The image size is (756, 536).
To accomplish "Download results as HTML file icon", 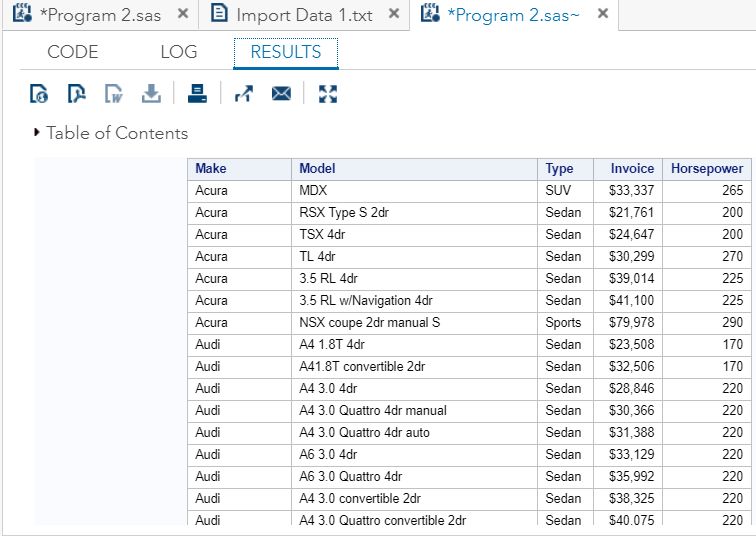I will click(39, 94).
